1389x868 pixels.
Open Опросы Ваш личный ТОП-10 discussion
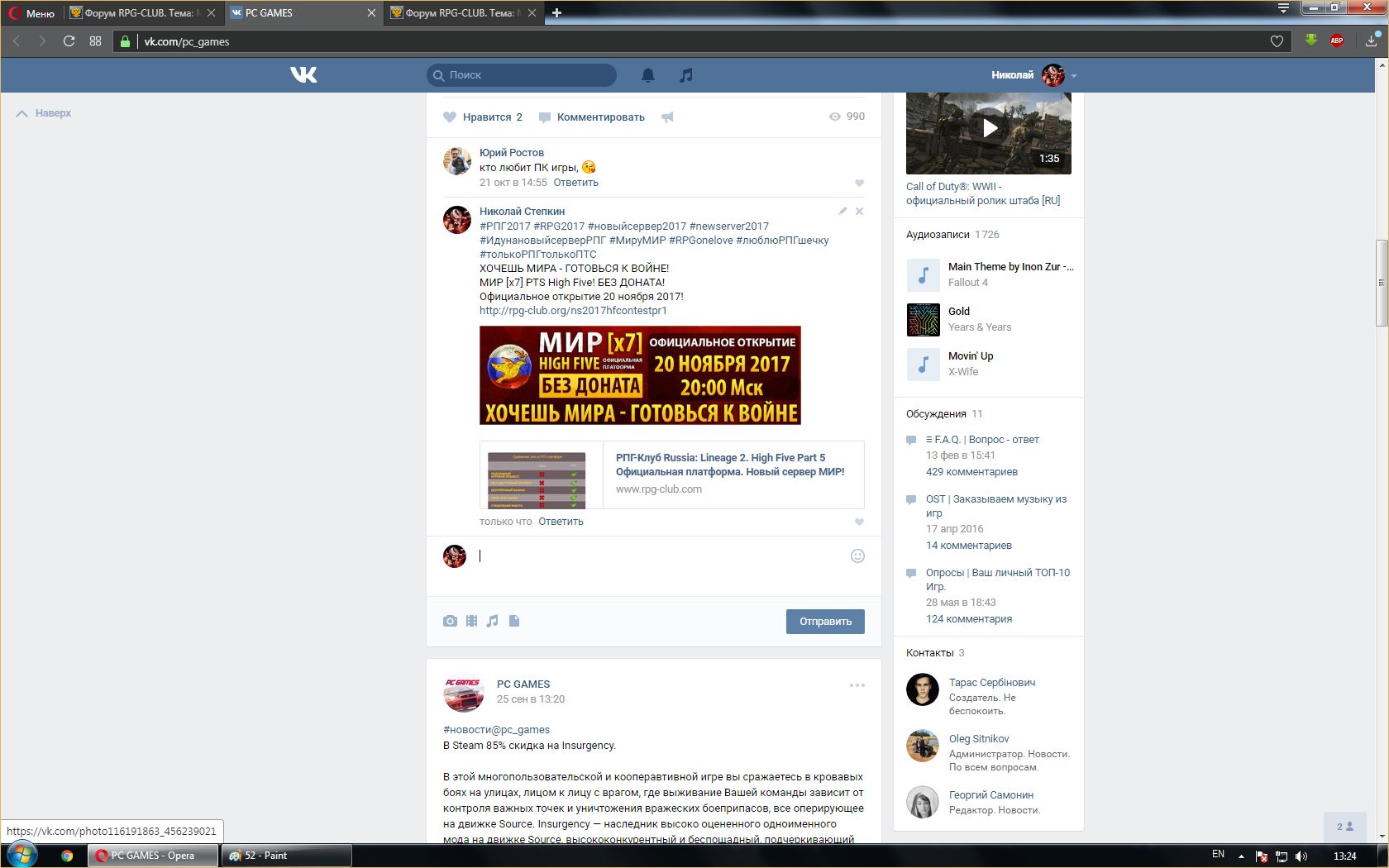[998, 579]
